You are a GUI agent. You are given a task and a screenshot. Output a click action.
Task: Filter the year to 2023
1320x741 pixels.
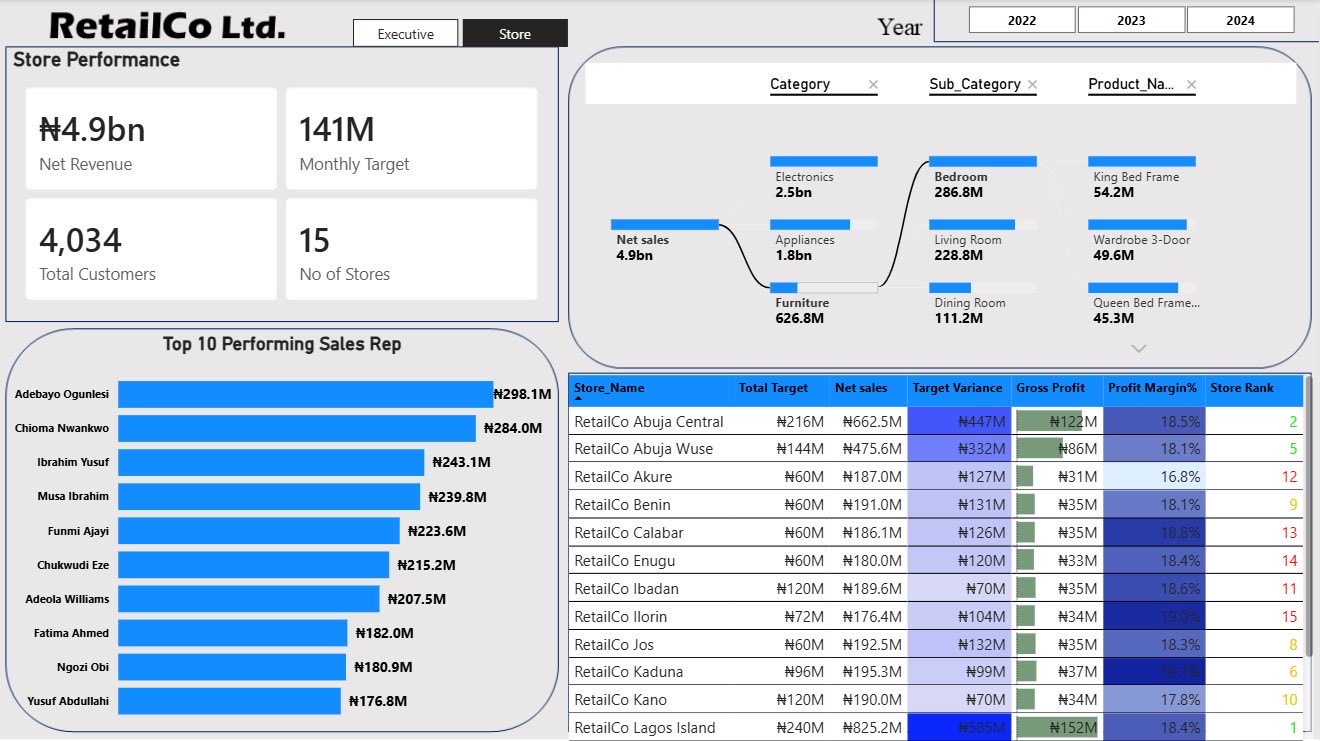pyautogui.click(x=1131, y=20)
